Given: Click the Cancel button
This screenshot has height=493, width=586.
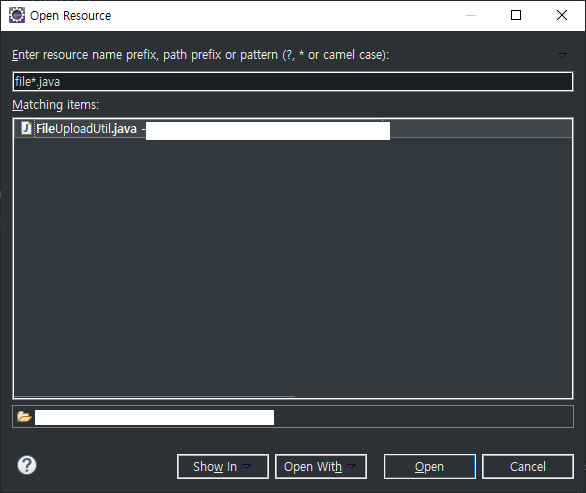Looking at the screenshot, I should (x=528, y=466).
